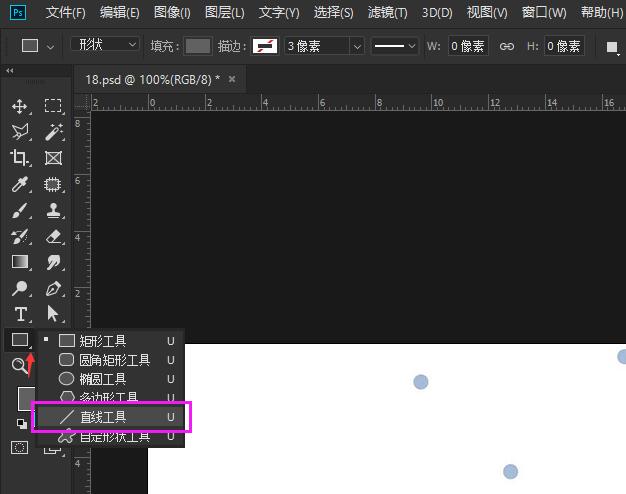Select the Move tool
This screenshot has height=494, width=626.
pyautogui.click(x=20, y=107)
